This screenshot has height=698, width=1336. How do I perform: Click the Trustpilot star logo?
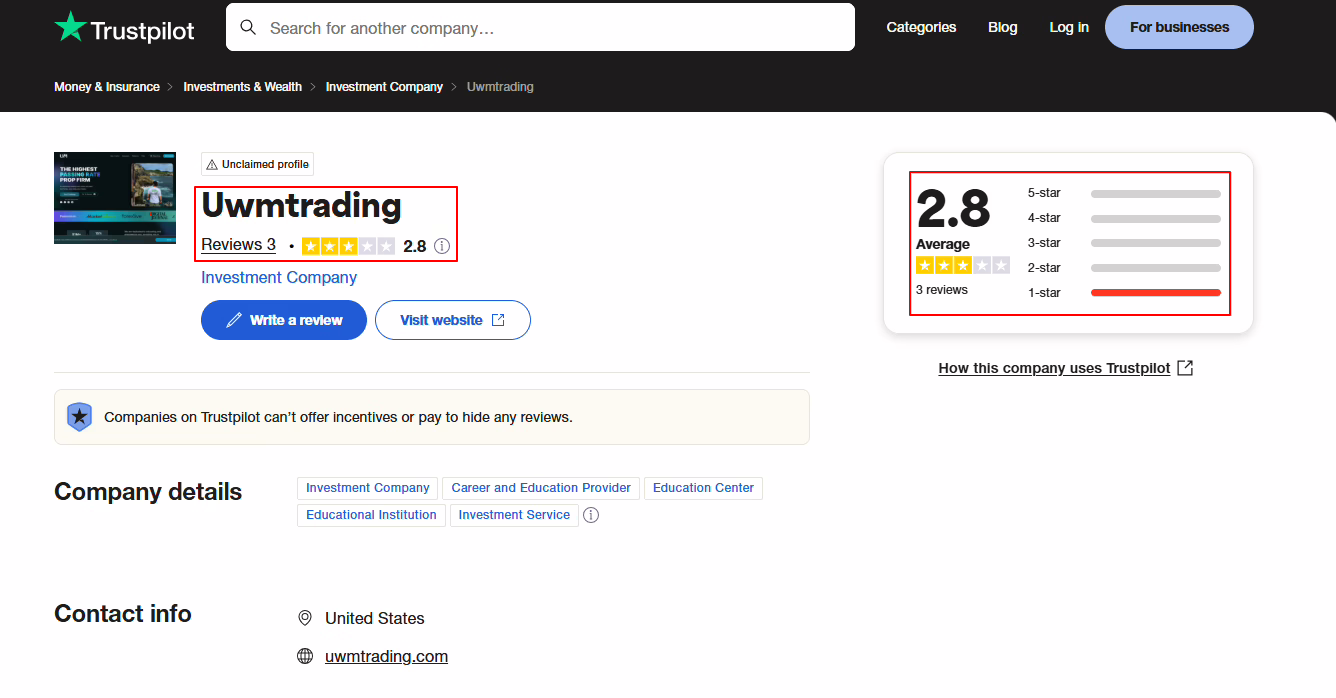coord(70,27)
